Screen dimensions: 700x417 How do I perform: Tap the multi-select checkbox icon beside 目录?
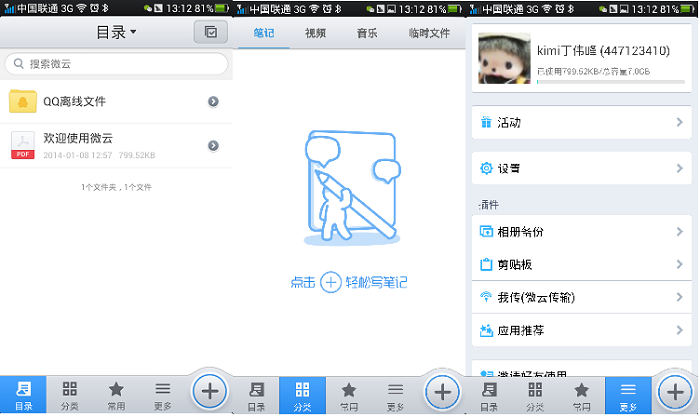(x=211, y=32)
